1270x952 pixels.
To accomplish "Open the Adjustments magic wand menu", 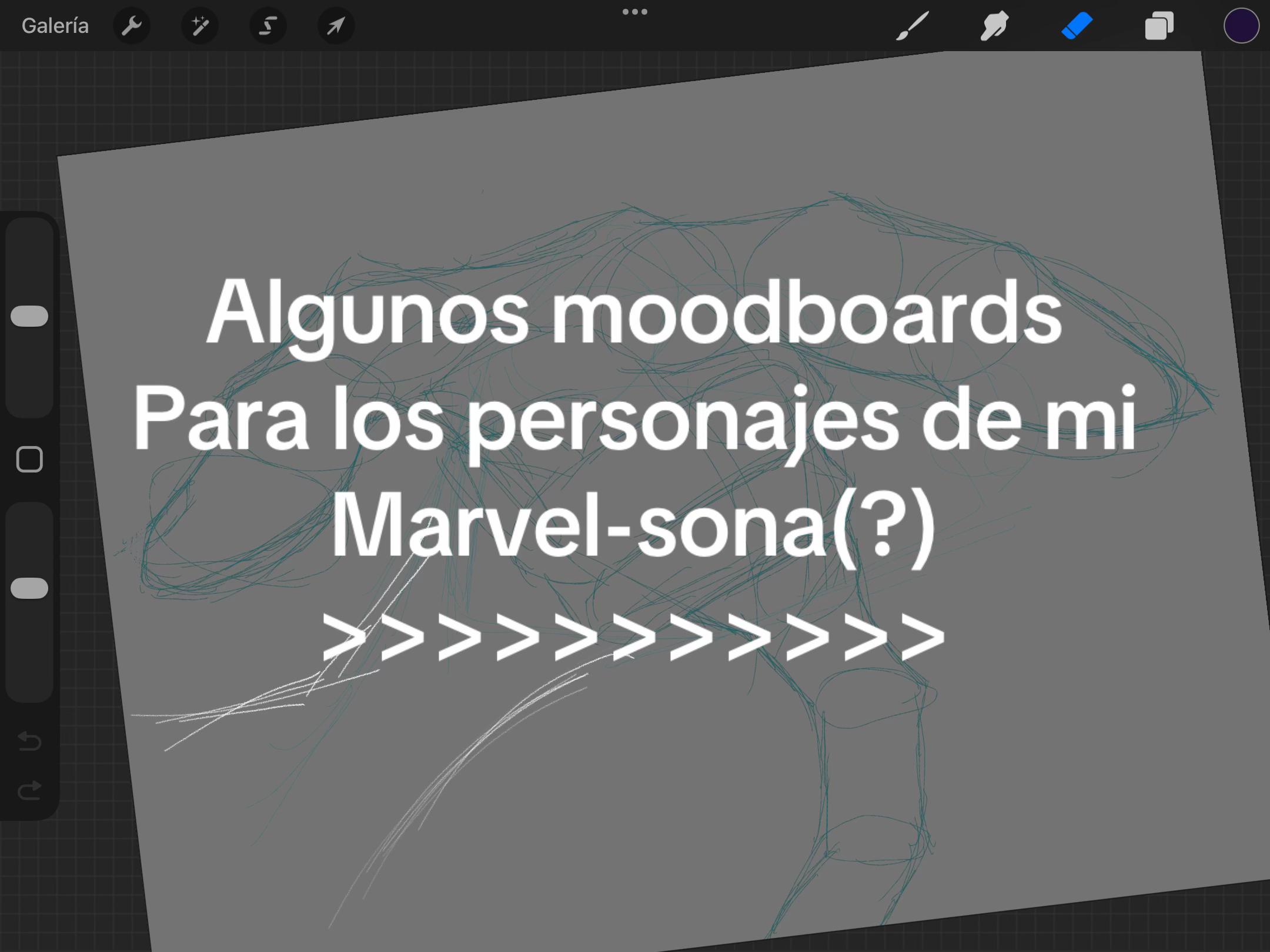I will coord(200,26).
